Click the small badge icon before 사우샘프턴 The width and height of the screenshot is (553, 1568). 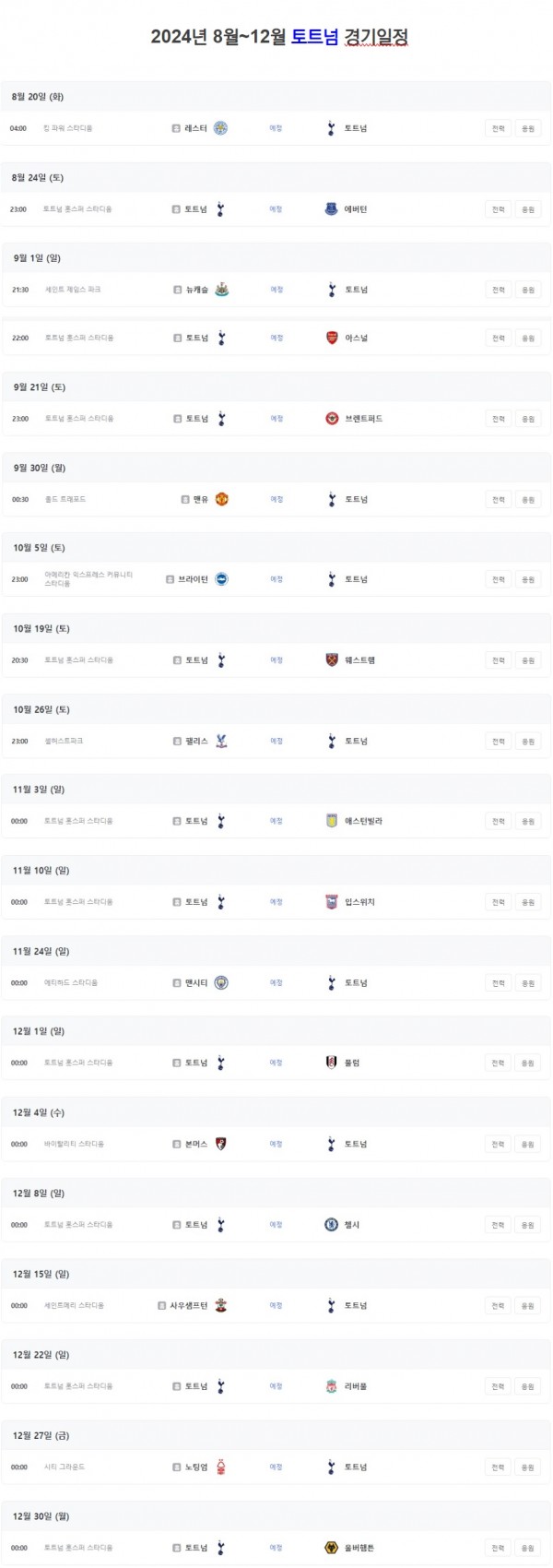click(162, 1306)
